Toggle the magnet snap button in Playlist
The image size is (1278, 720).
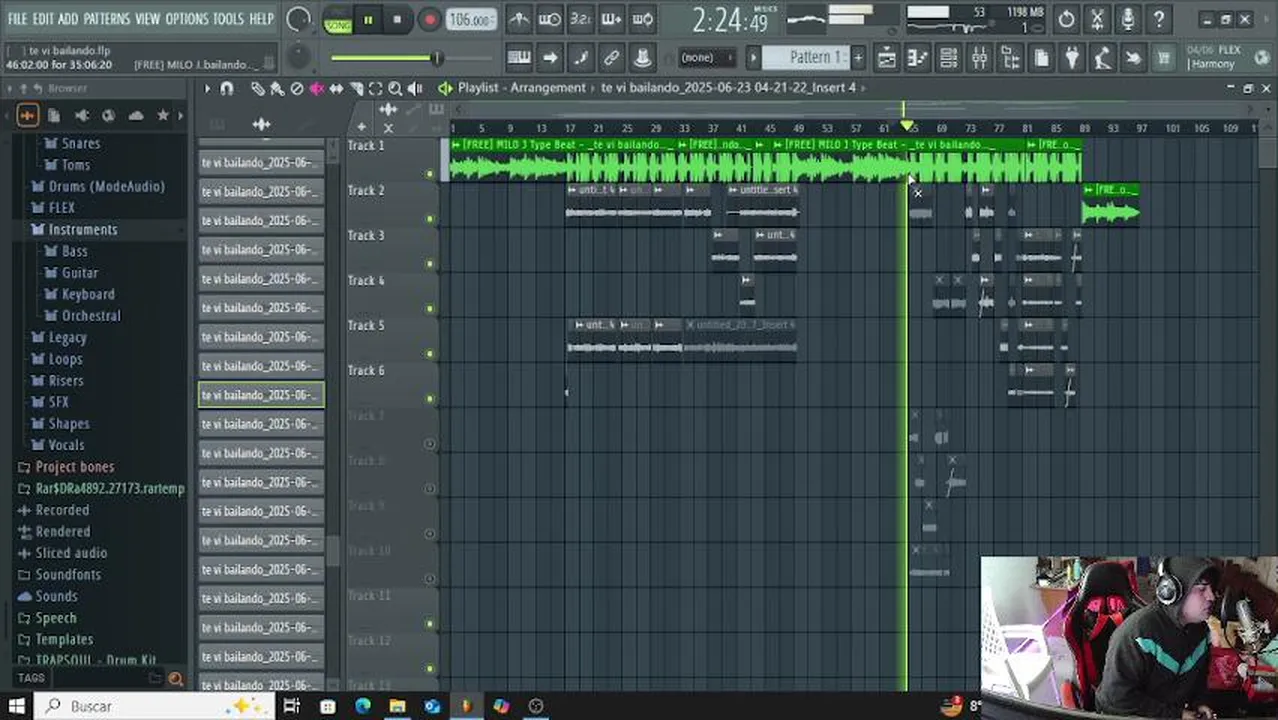227,88
